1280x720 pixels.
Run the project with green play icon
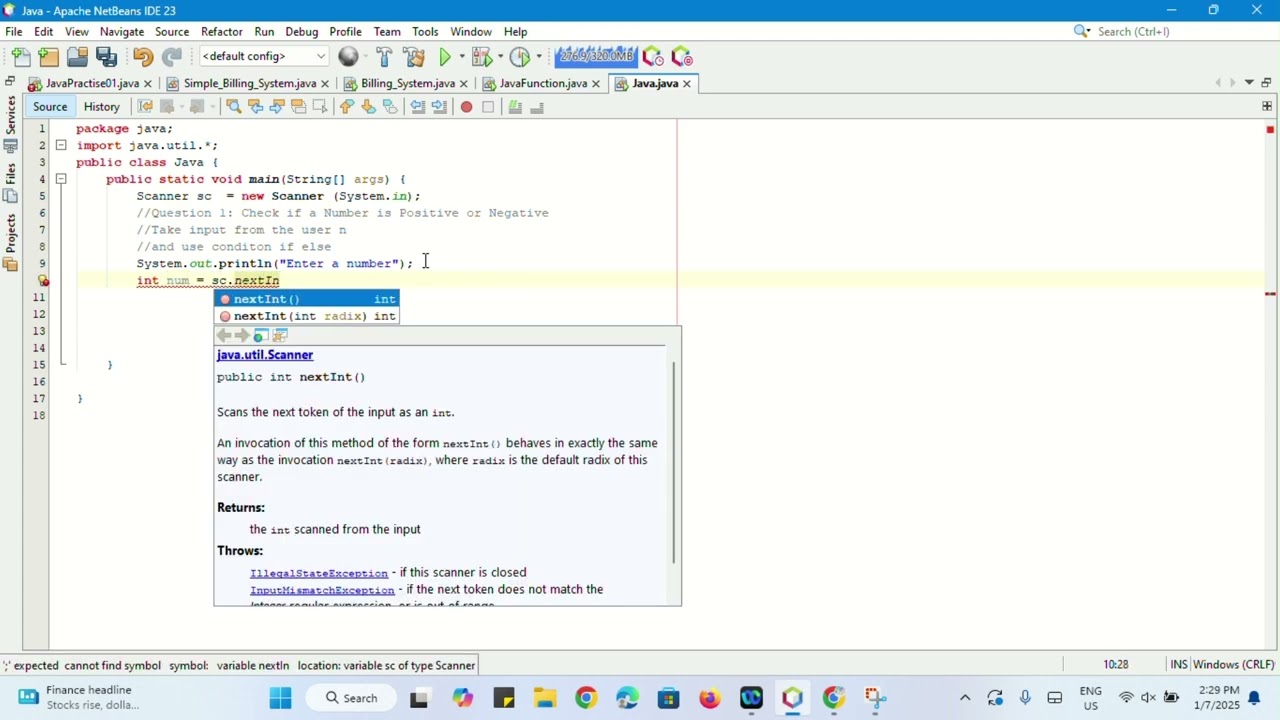tap(446, 57)
